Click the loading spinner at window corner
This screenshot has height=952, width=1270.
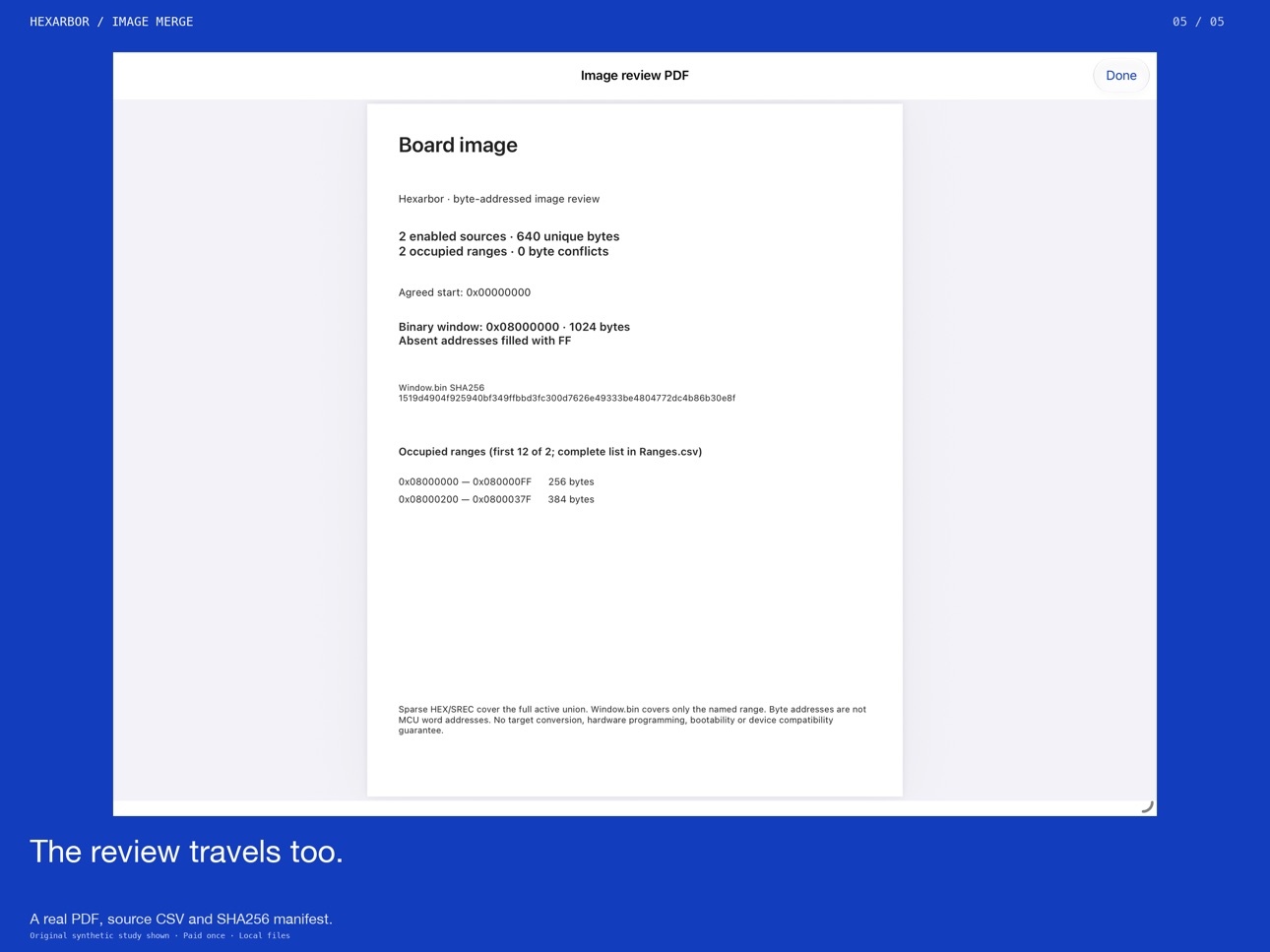(x=1147, y=806)
